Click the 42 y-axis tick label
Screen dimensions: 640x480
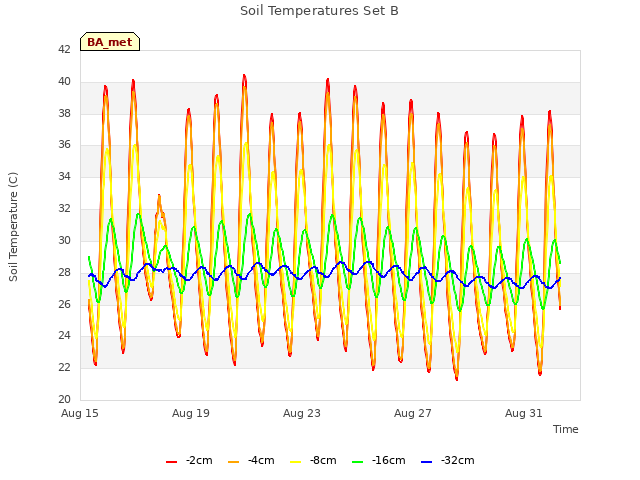(64, 49)
